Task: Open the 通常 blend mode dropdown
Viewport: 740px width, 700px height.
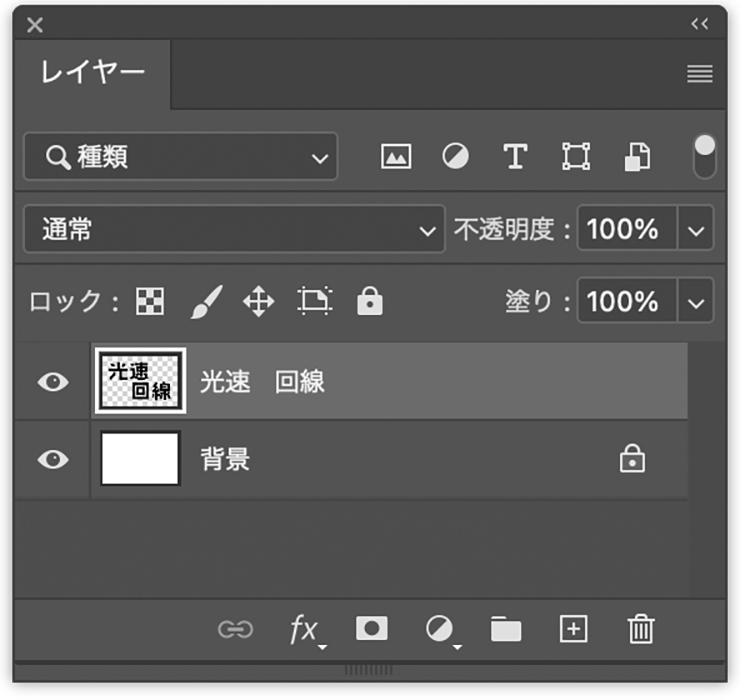Action: pos(233,230)
